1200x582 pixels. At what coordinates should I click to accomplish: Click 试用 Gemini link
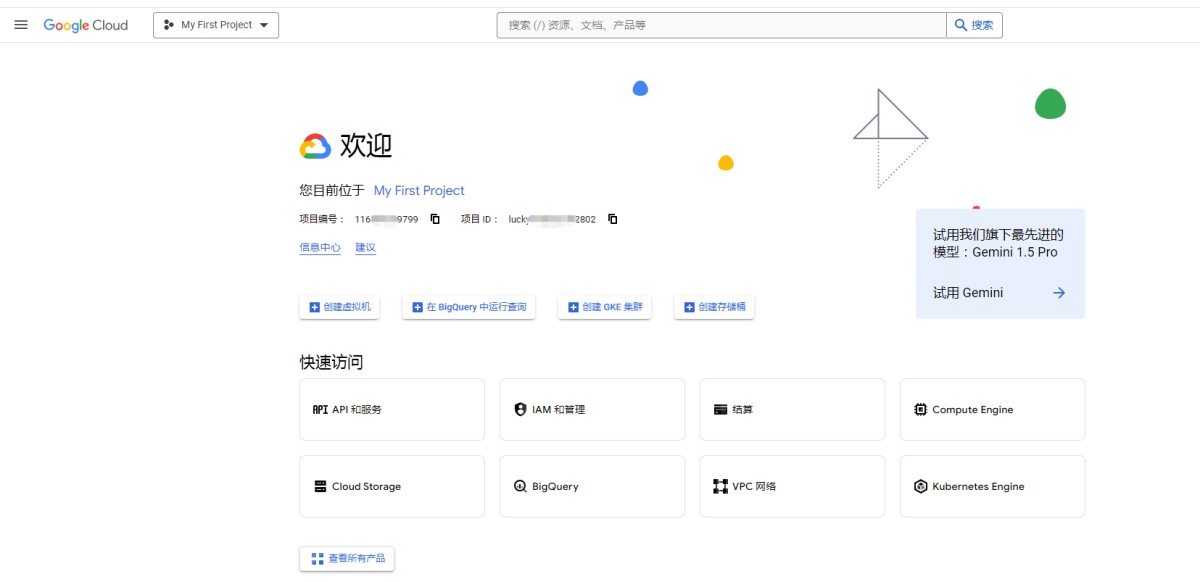(x=968, y=293)
